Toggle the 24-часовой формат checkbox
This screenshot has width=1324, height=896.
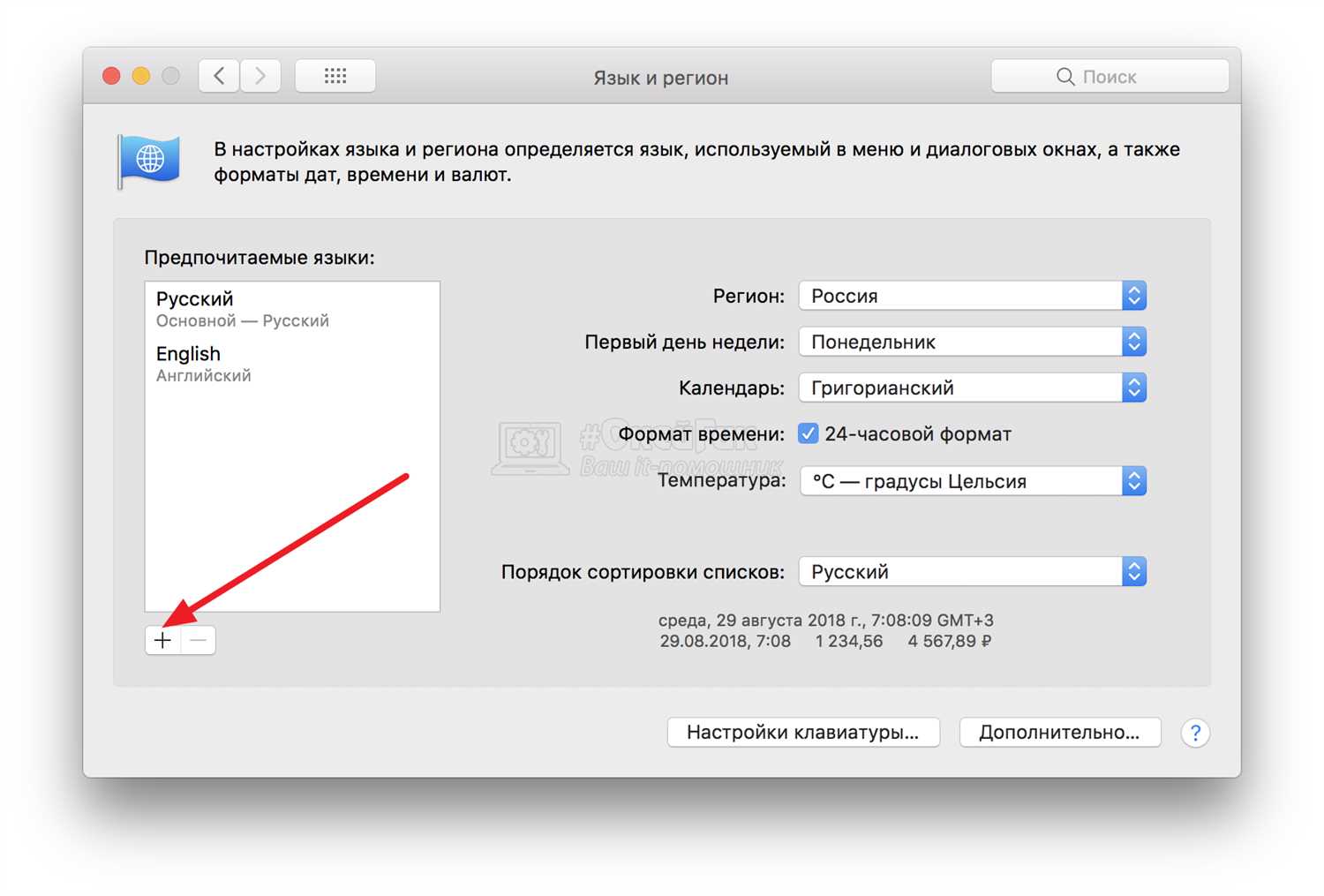808,433
